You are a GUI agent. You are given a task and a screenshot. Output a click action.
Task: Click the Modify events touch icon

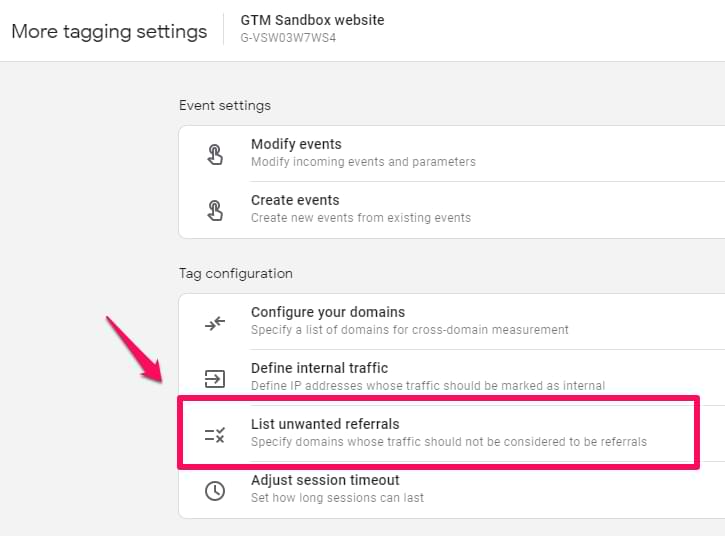click(x=215, y=153)
